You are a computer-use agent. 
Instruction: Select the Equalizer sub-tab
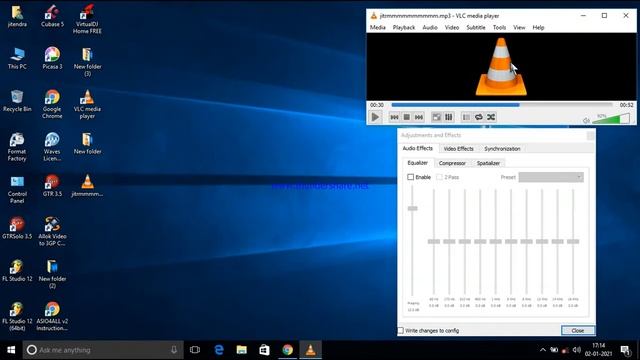pos(418,162)
